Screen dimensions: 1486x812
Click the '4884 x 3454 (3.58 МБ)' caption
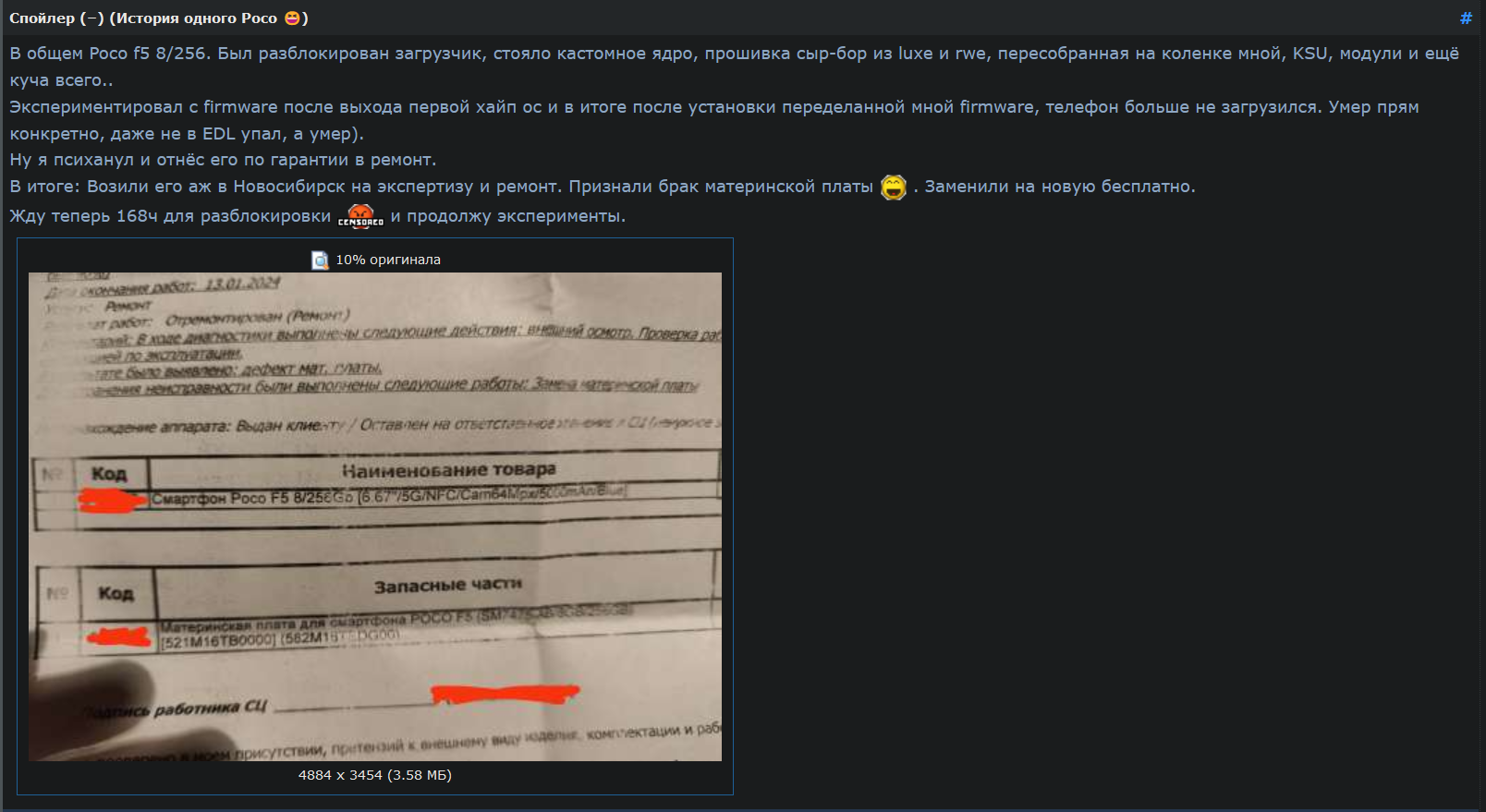tap(375, 775)
